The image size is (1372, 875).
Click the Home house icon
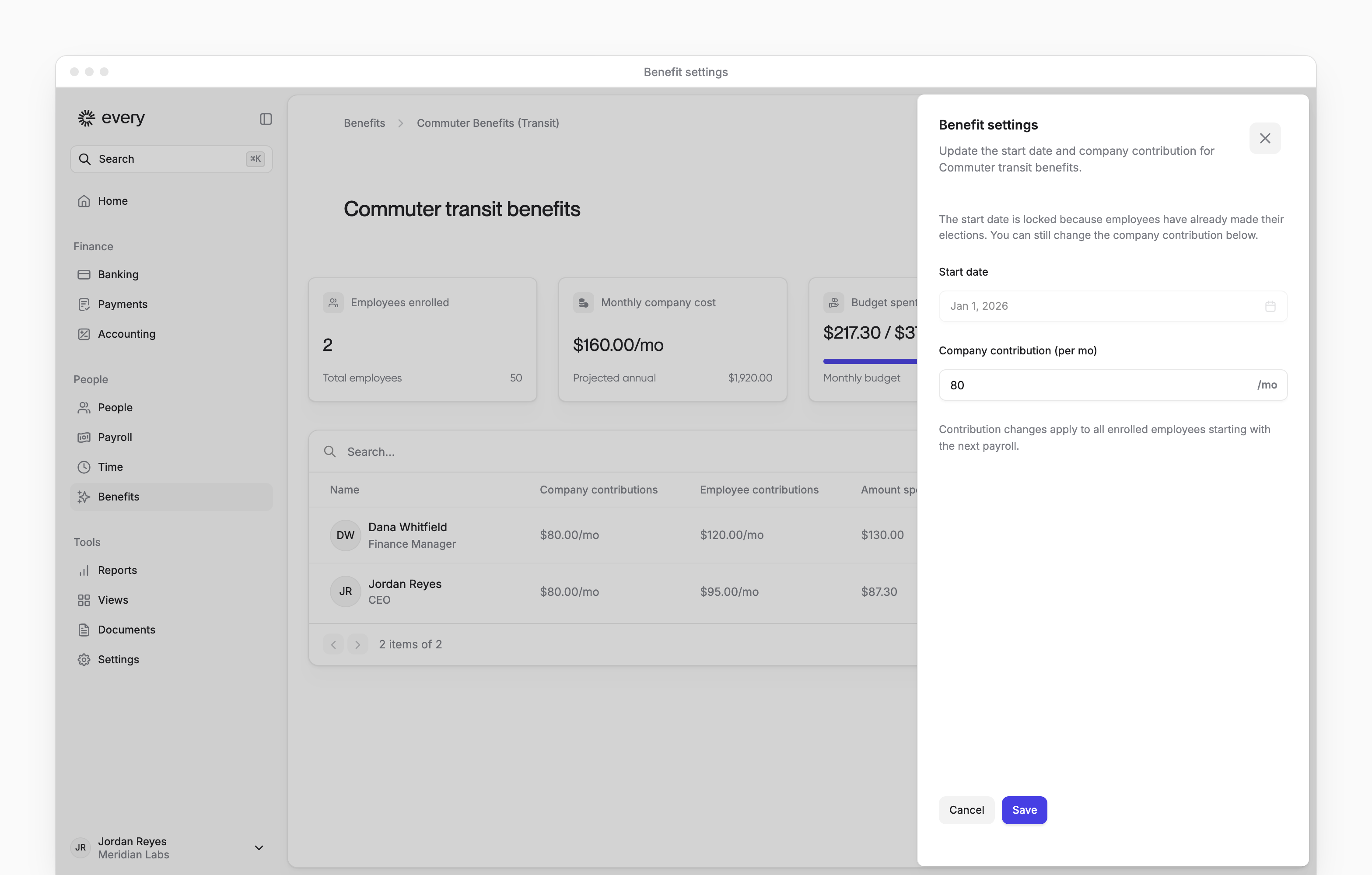84,201
